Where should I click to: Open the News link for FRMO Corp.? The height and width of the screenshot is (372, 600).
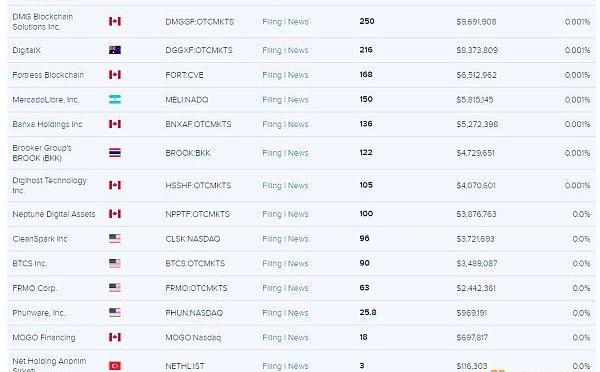pos(298,288)
